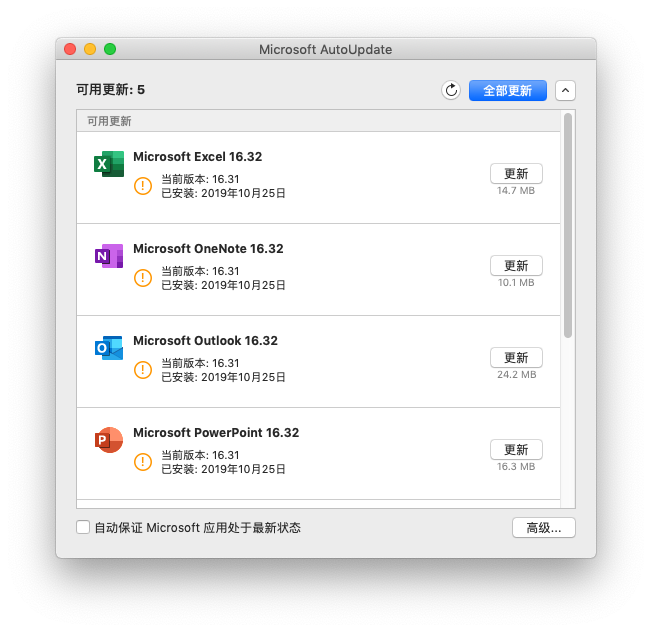
Task: Update Microsoft Outlook 16.32
Action: 516,358
